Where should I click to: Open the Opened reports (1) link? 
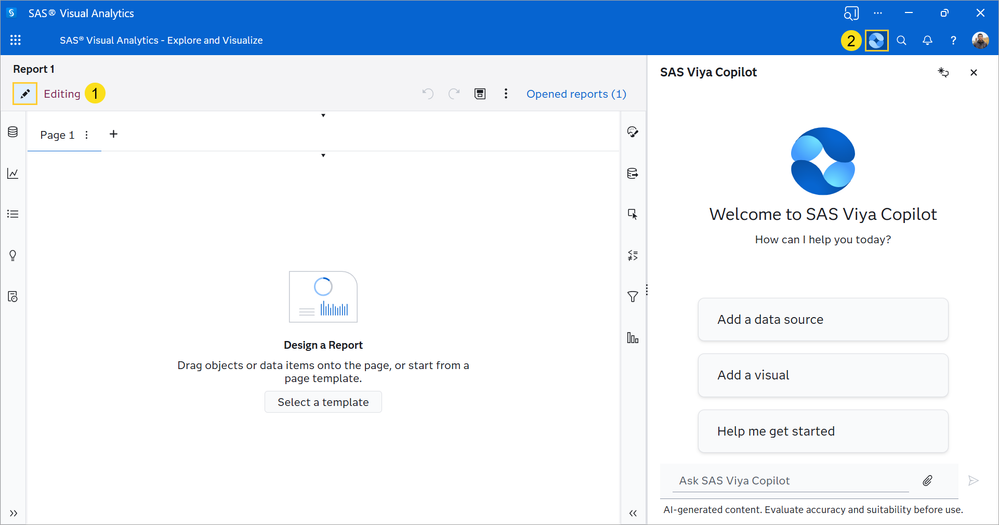(576, 94)
